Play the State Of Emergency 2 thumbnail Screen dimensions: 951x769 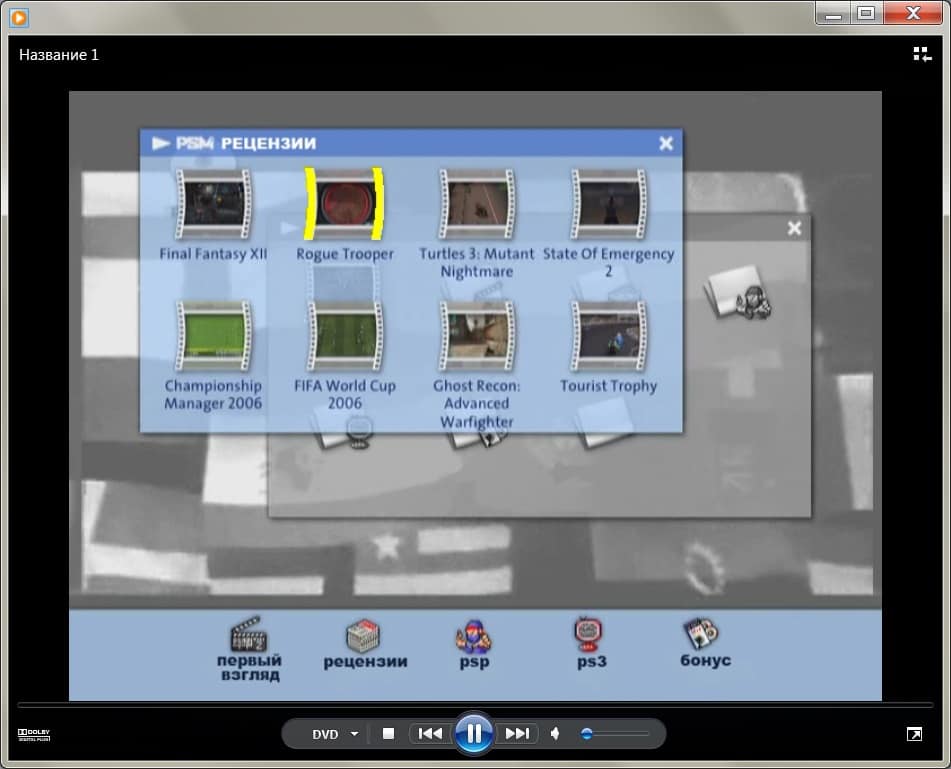pyautogui.click(x=608, y=204)
